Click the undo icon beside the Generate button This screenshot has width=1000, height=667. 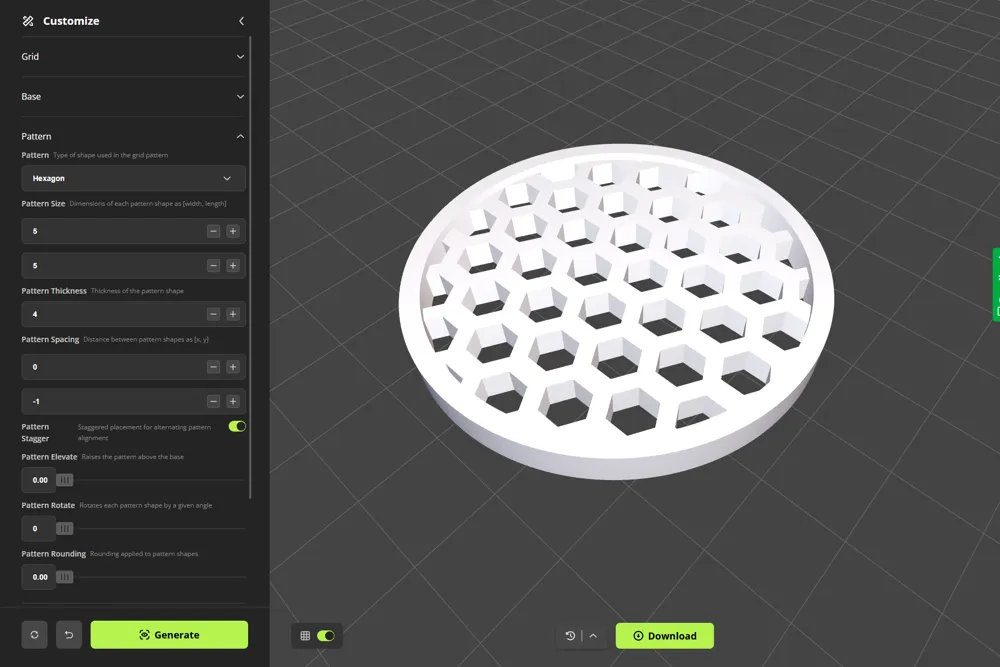pyautogui.click(x=68, y=635)
